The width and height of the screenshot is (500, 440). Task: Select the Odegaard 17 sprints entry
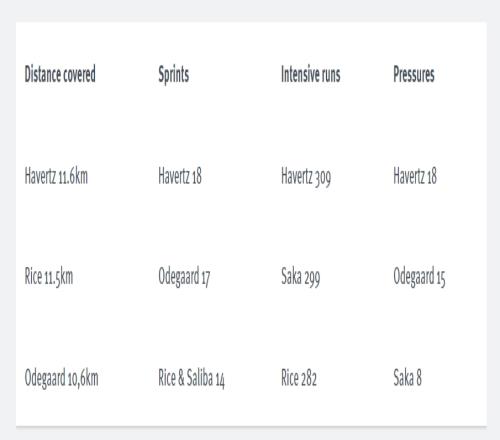[184, 277]
